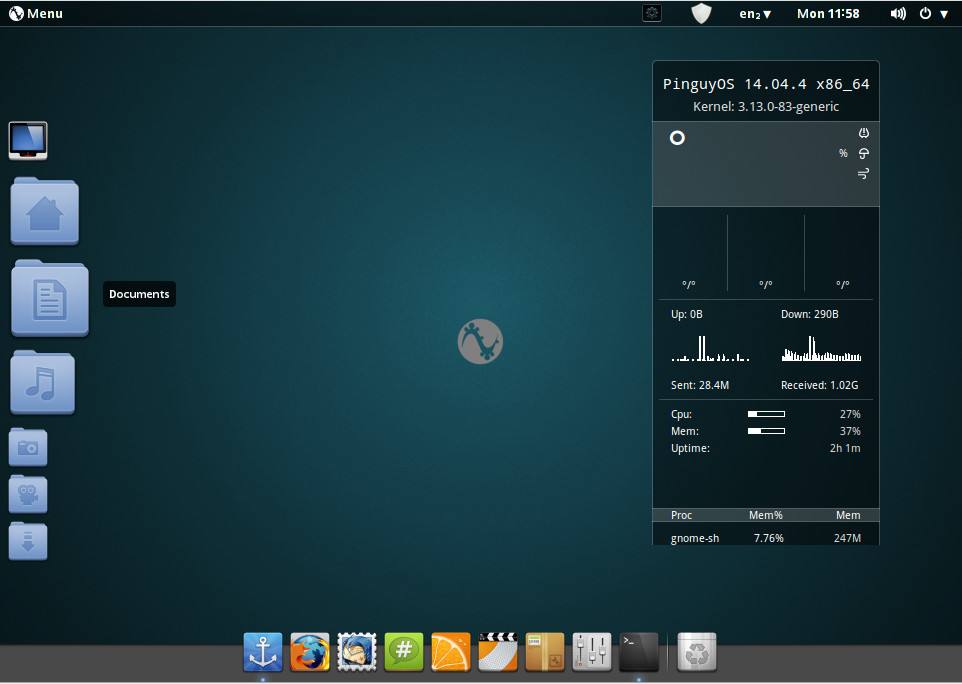Open the Documents folder

point(50,298)
